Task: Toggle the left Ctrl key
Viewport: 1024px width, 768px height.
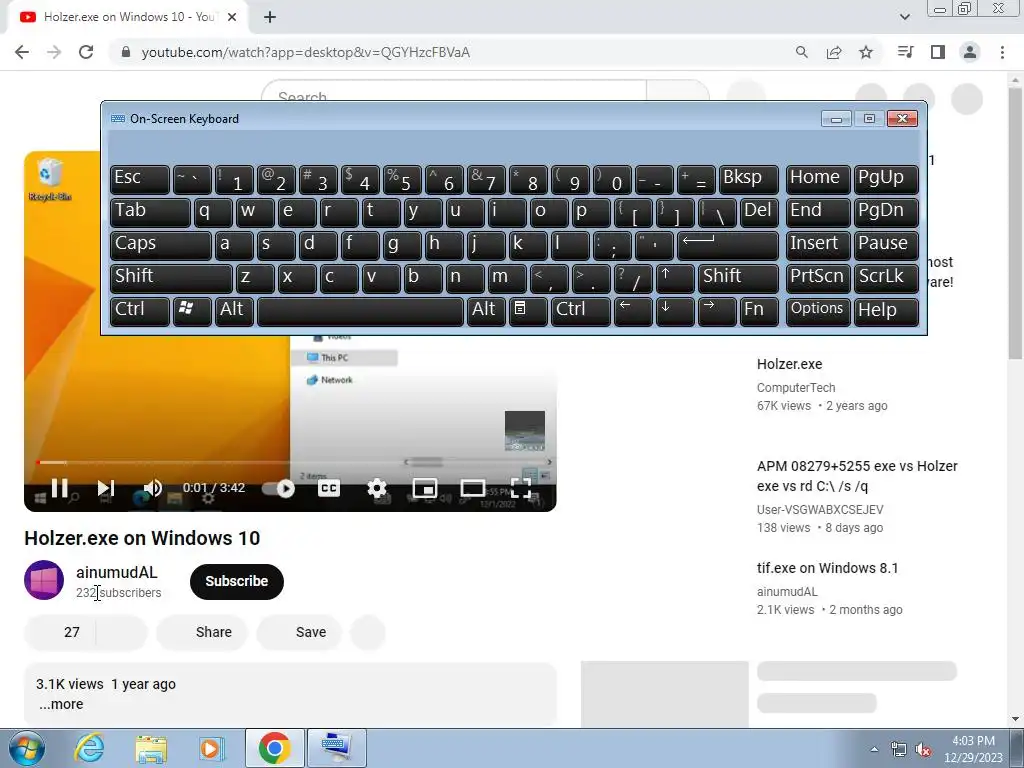Action: click(x=140, y=312)
